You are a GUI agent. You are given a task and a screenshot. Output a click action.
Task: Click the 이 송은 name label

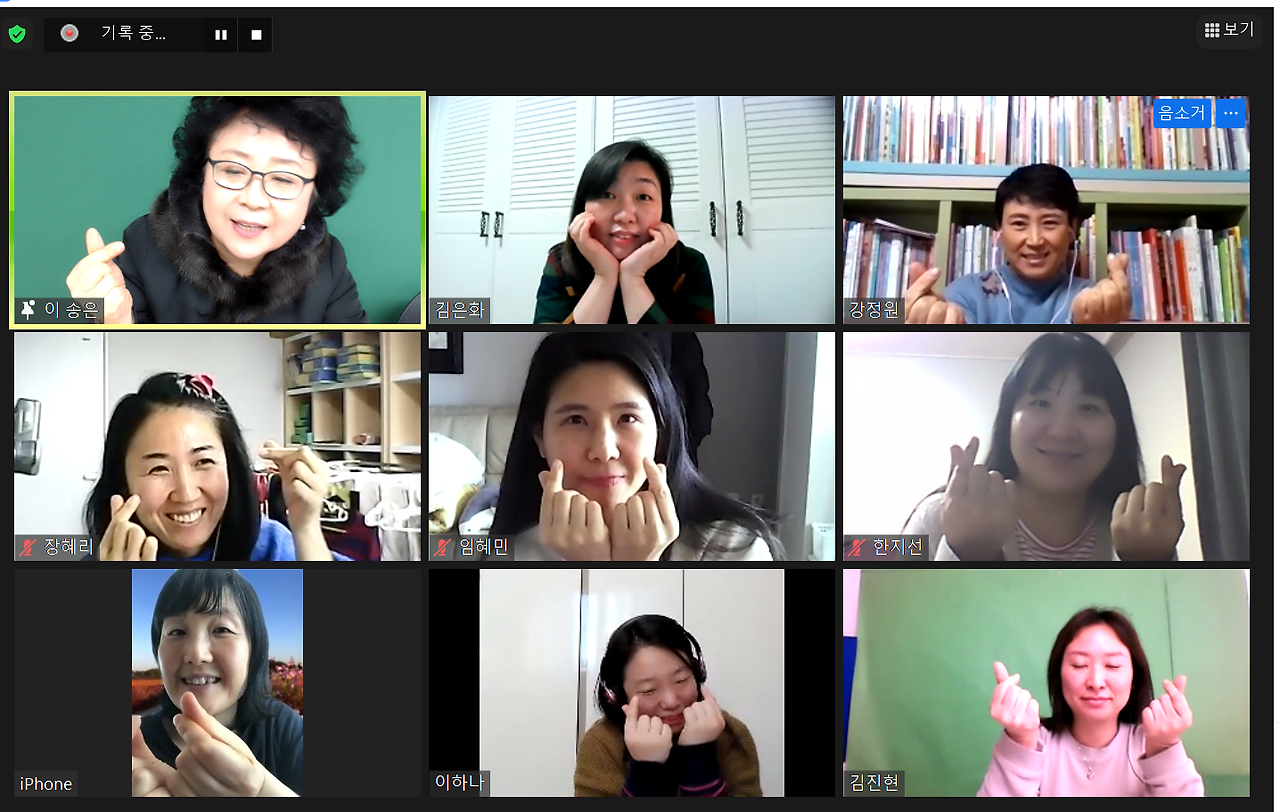point(72,310)
